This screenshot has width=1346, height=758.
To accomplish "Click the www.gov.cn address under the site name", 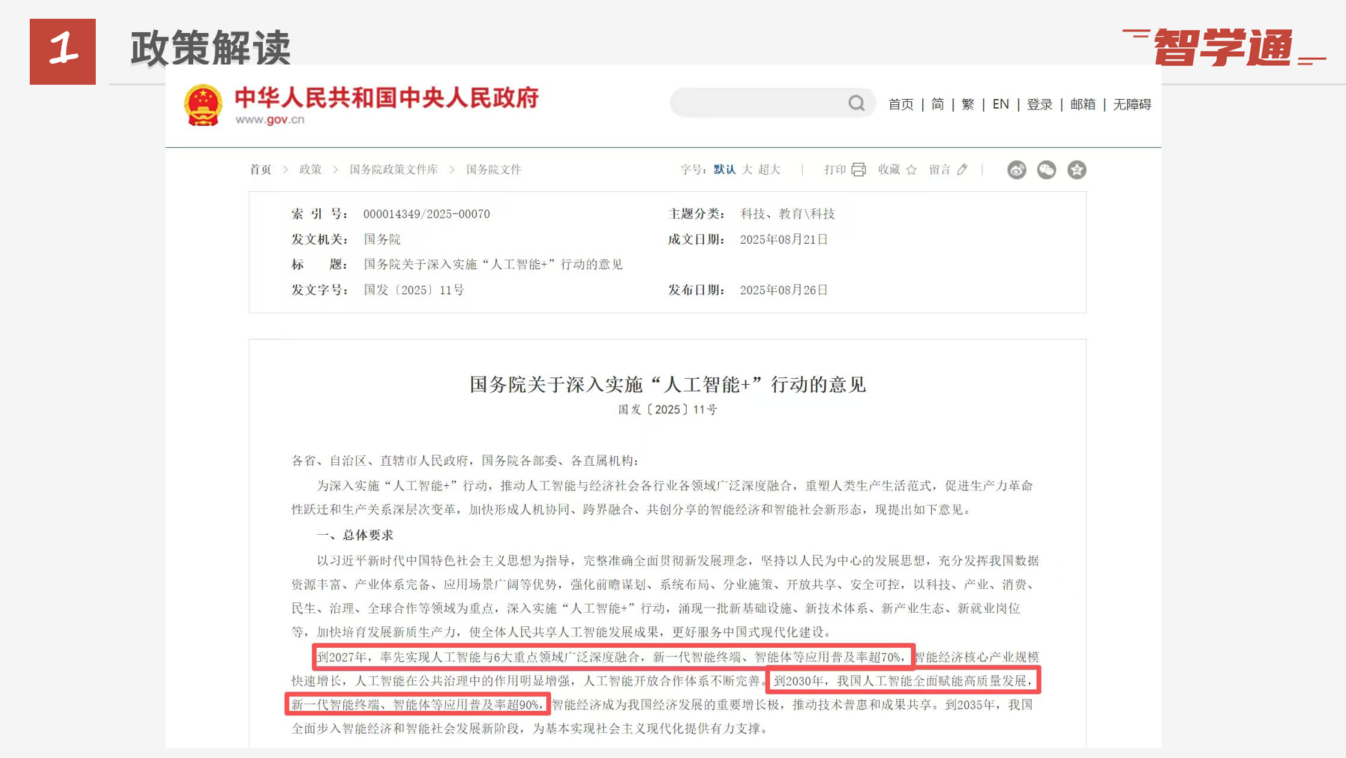I will click(x=270, y=120).
